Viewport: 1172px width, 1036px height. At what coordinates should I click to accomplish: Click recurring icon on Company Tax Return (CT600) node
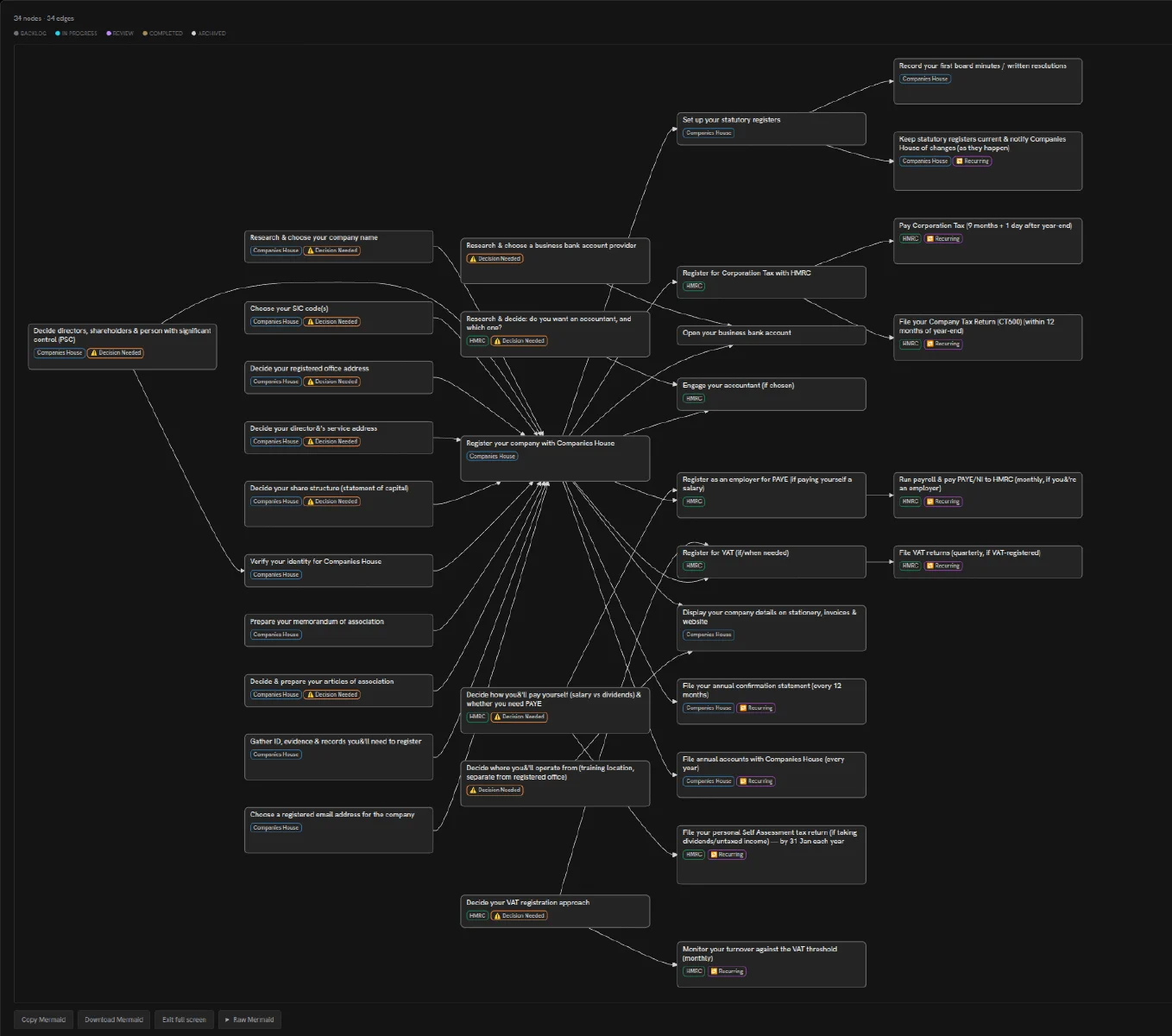(930, 344)
